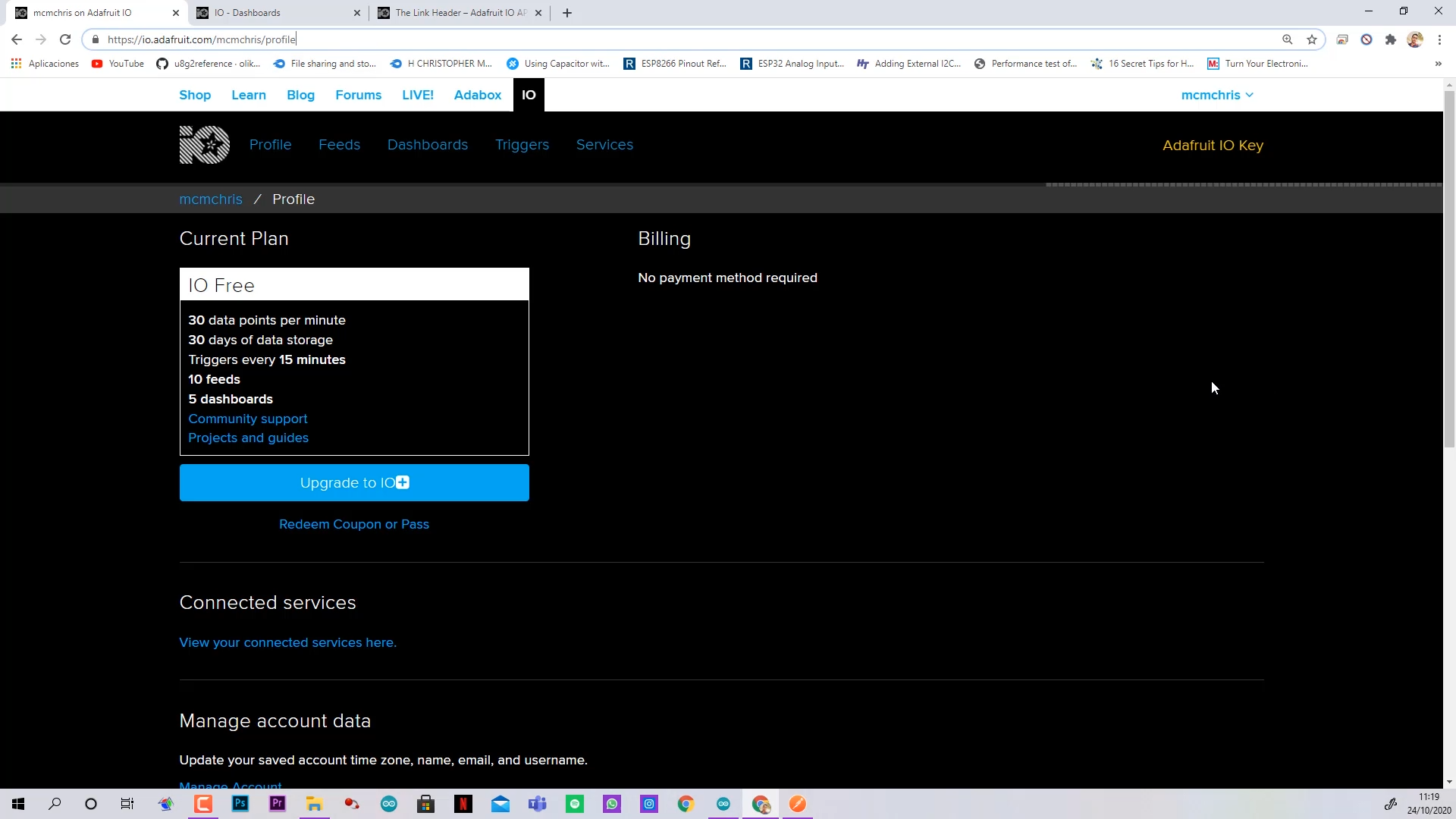Open Windows search from the taskbar
This screenshot has height=819, width=1456.
point(55,804)
